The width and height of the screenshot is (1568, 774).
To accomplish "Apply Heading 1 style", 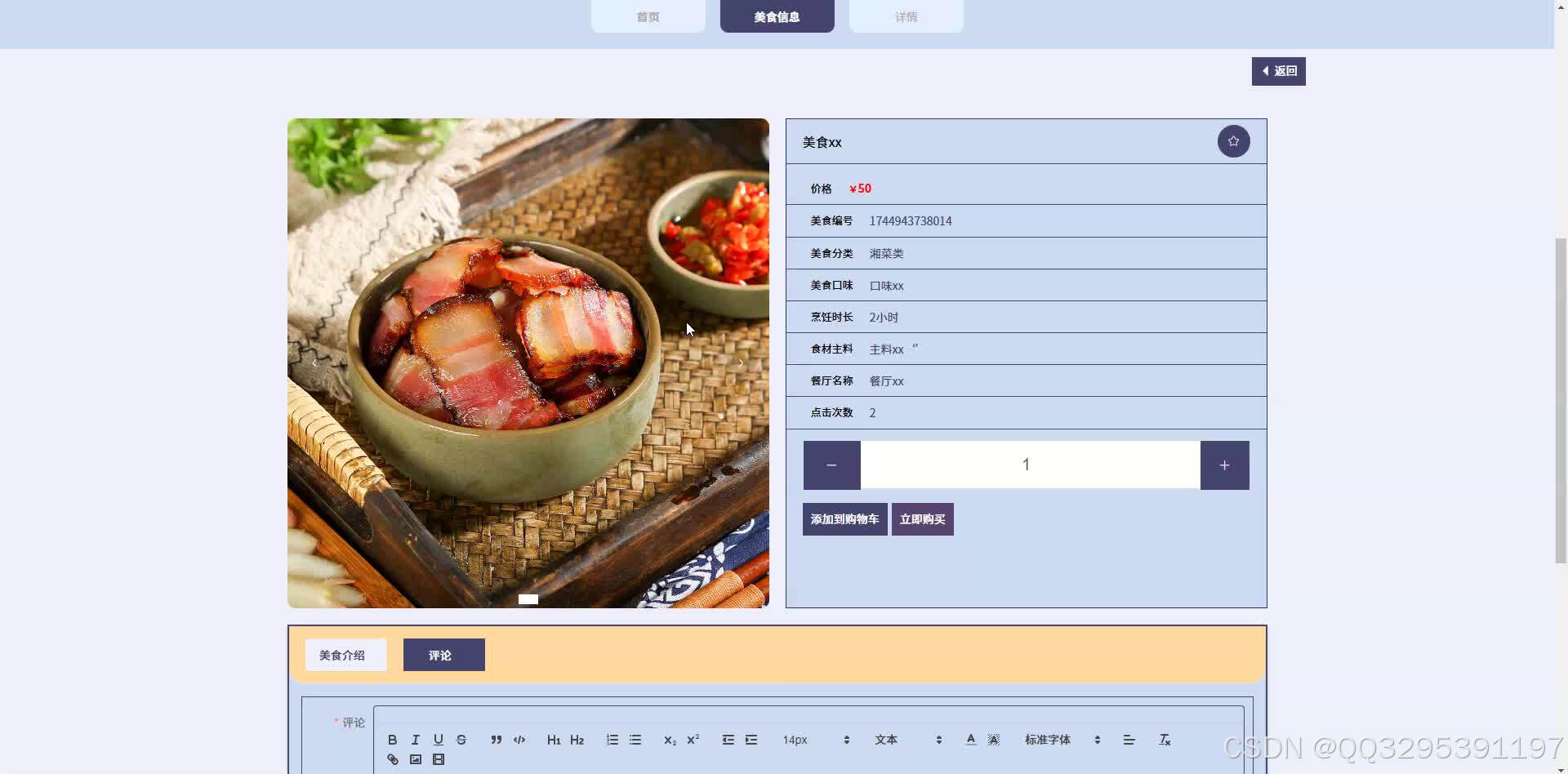I will point(554,740).
